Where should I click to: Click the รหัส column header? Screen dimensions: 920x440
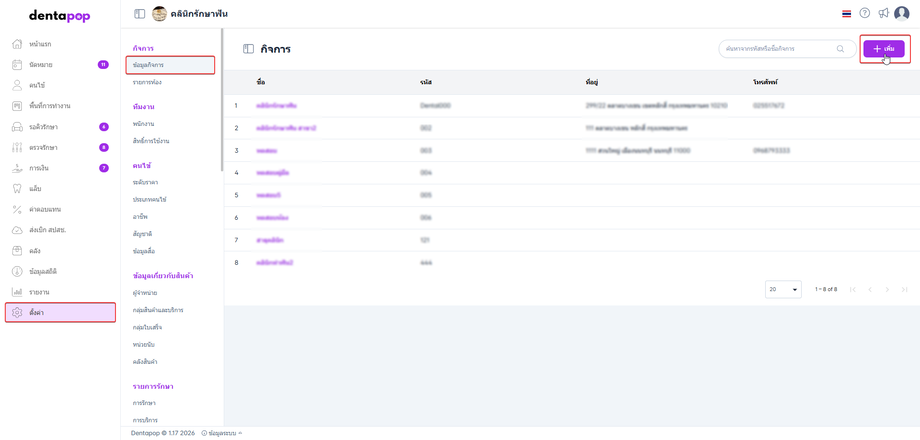click(x=426, y=83)
